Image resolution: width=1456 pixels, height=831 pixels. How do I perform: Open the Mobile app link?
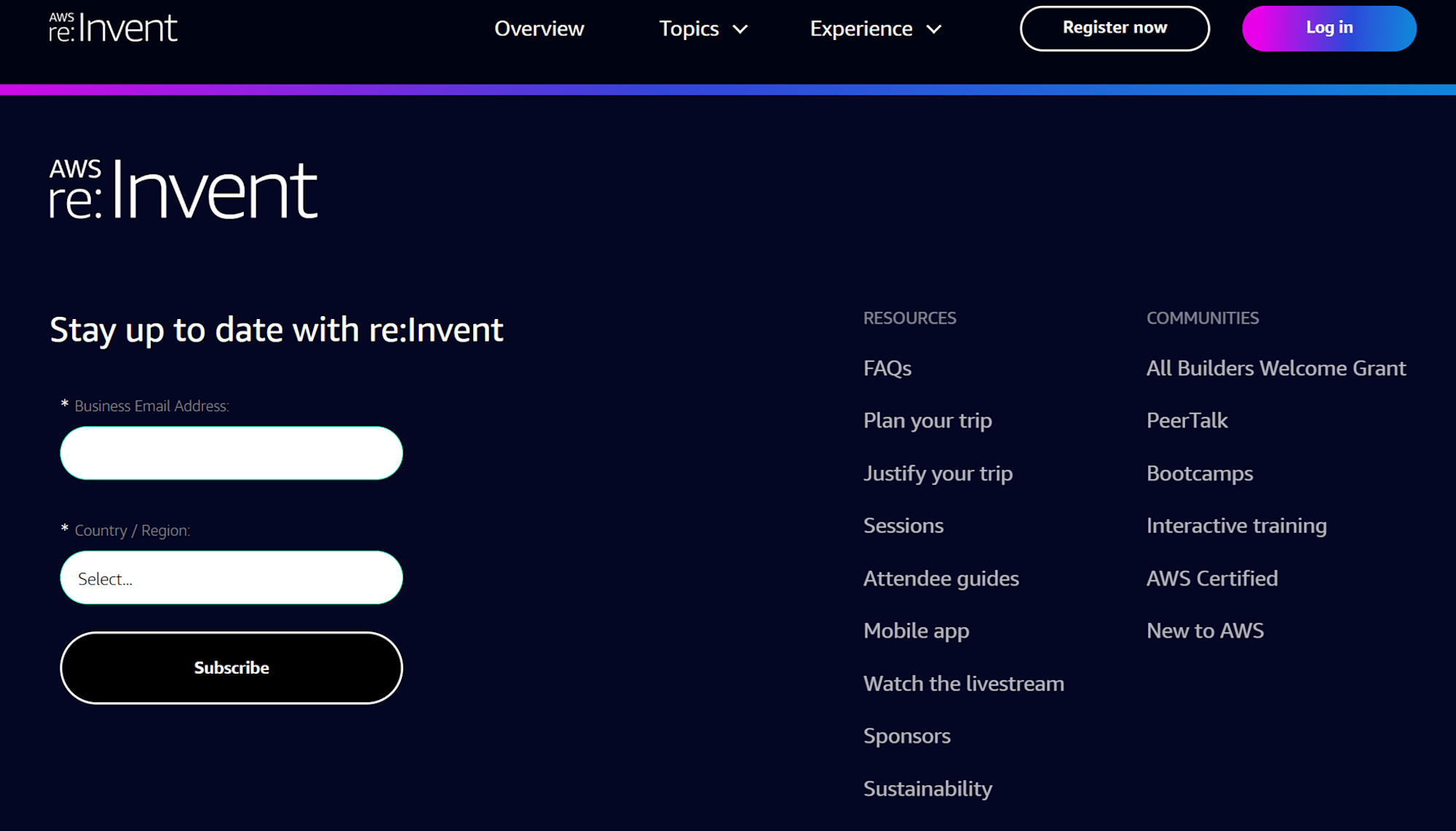pos(916,631)
